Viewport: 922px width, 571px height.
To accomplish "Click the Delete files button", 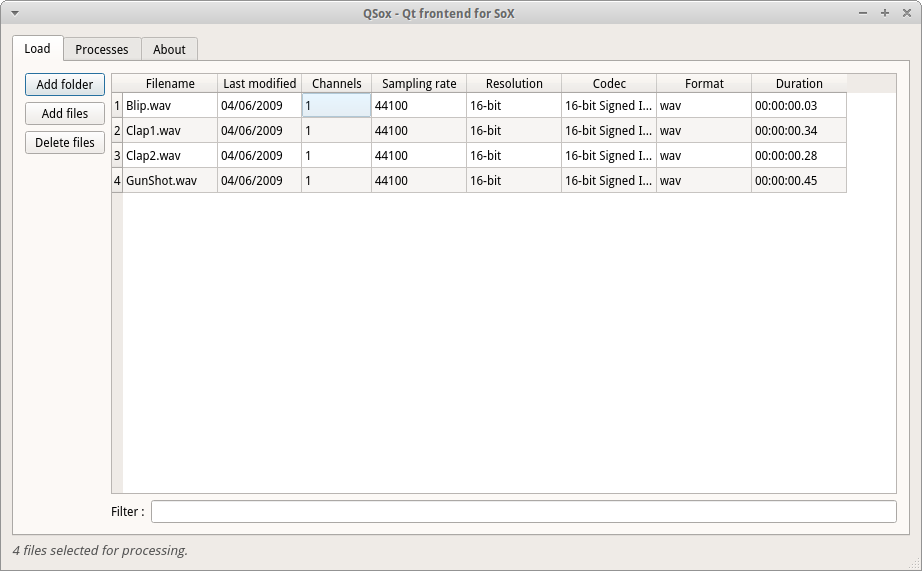I will (x=65, y=142).
